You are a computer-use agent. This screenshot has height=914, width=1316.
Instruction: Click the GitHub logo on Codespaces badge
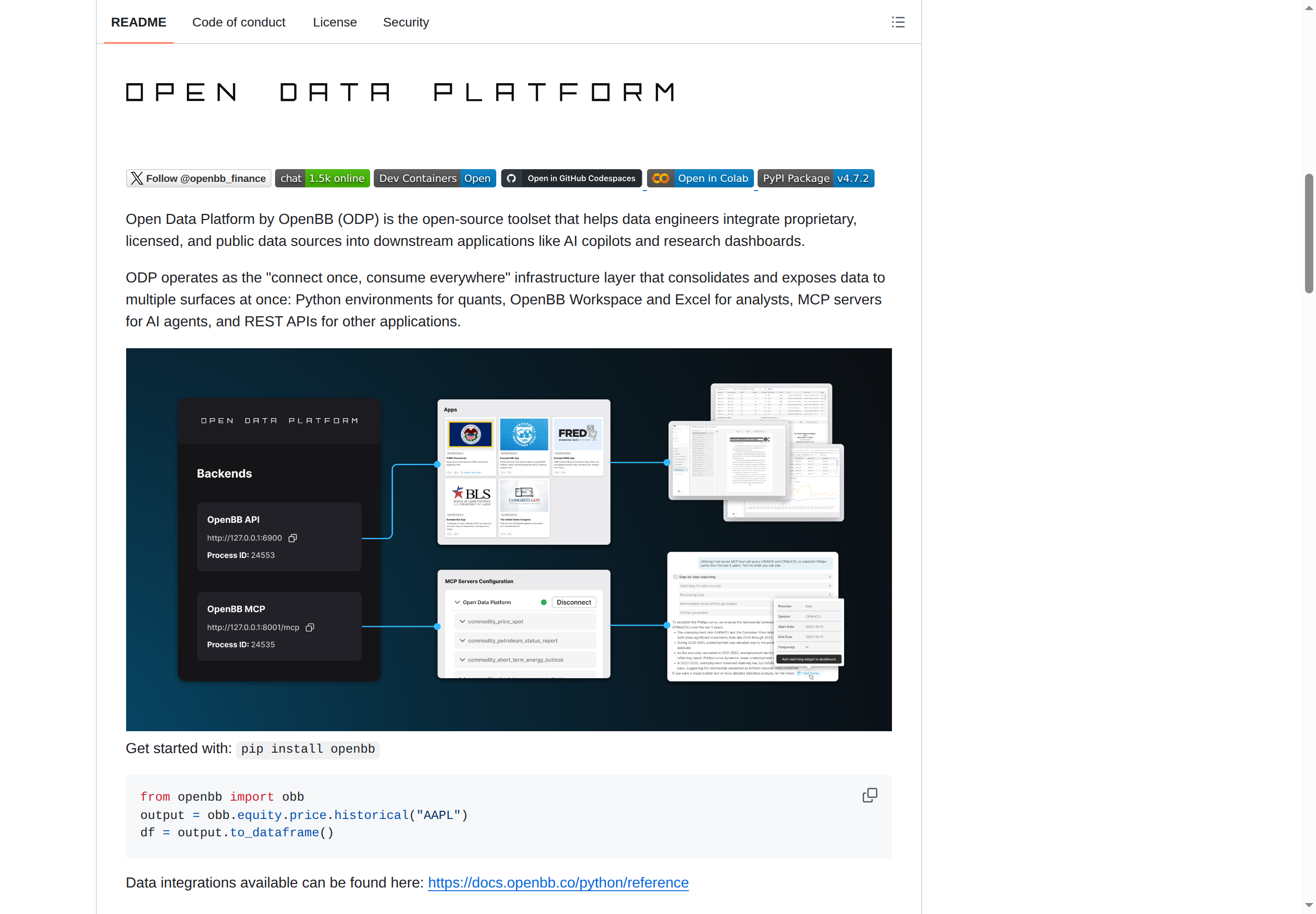(x=511, y=178)
